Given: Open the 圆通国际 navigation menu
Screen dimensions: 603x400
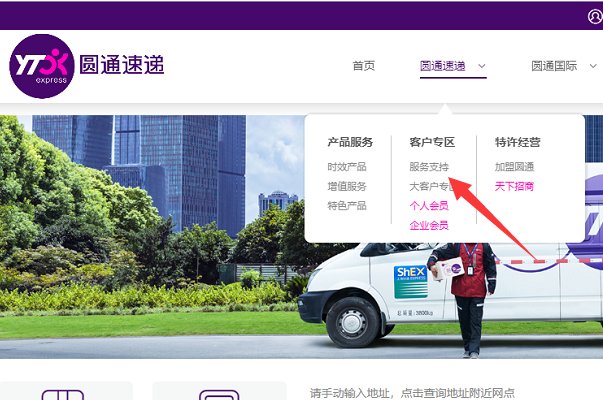Looking at the screenshot, I should (554, 66).
